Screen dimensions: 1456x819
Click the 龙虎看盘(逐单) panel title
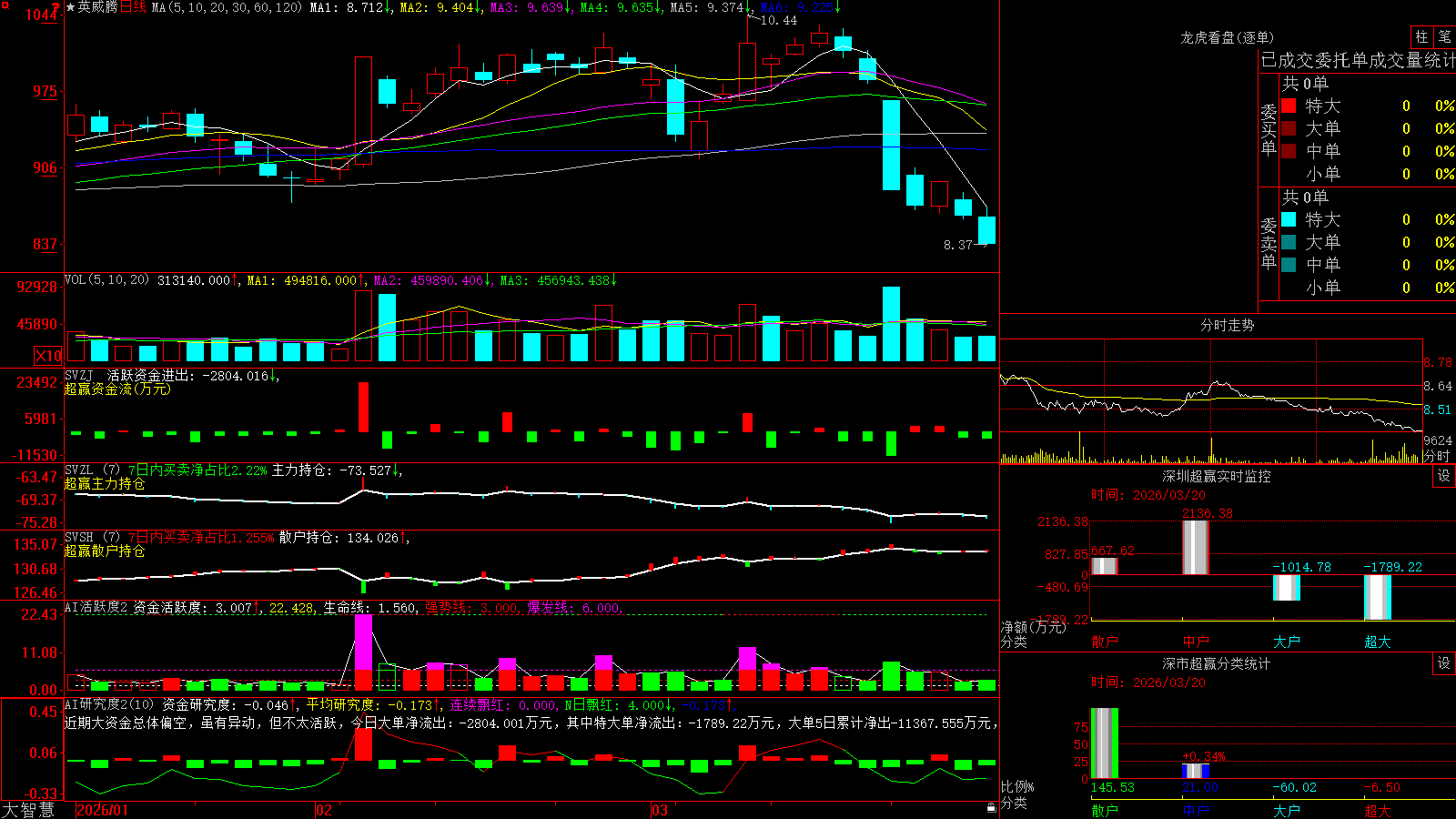pyautogui.click(x=1227, y=37)
